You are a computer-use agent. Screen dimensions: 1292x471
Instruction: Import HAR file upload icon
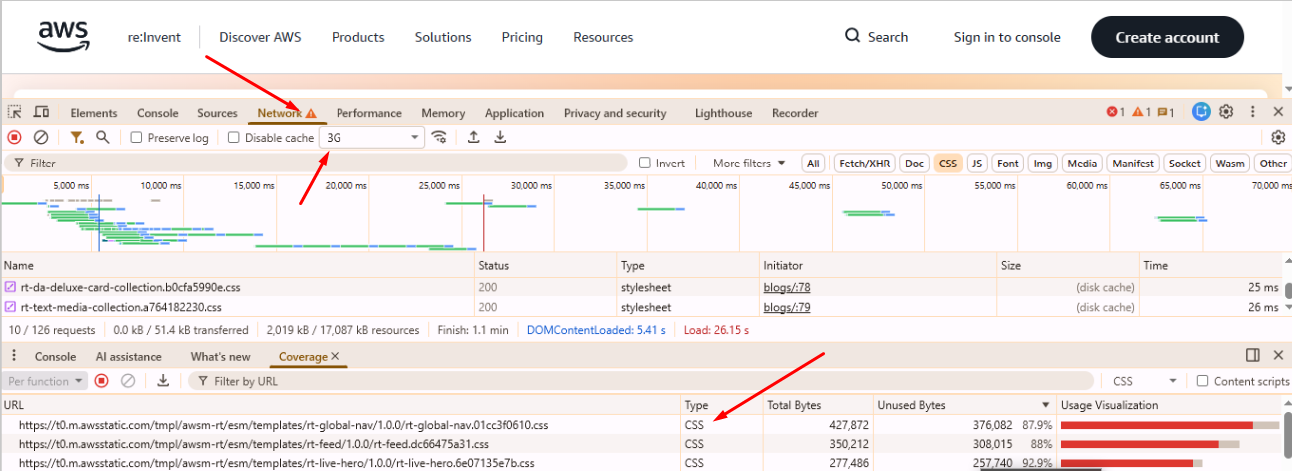[474, 137]
